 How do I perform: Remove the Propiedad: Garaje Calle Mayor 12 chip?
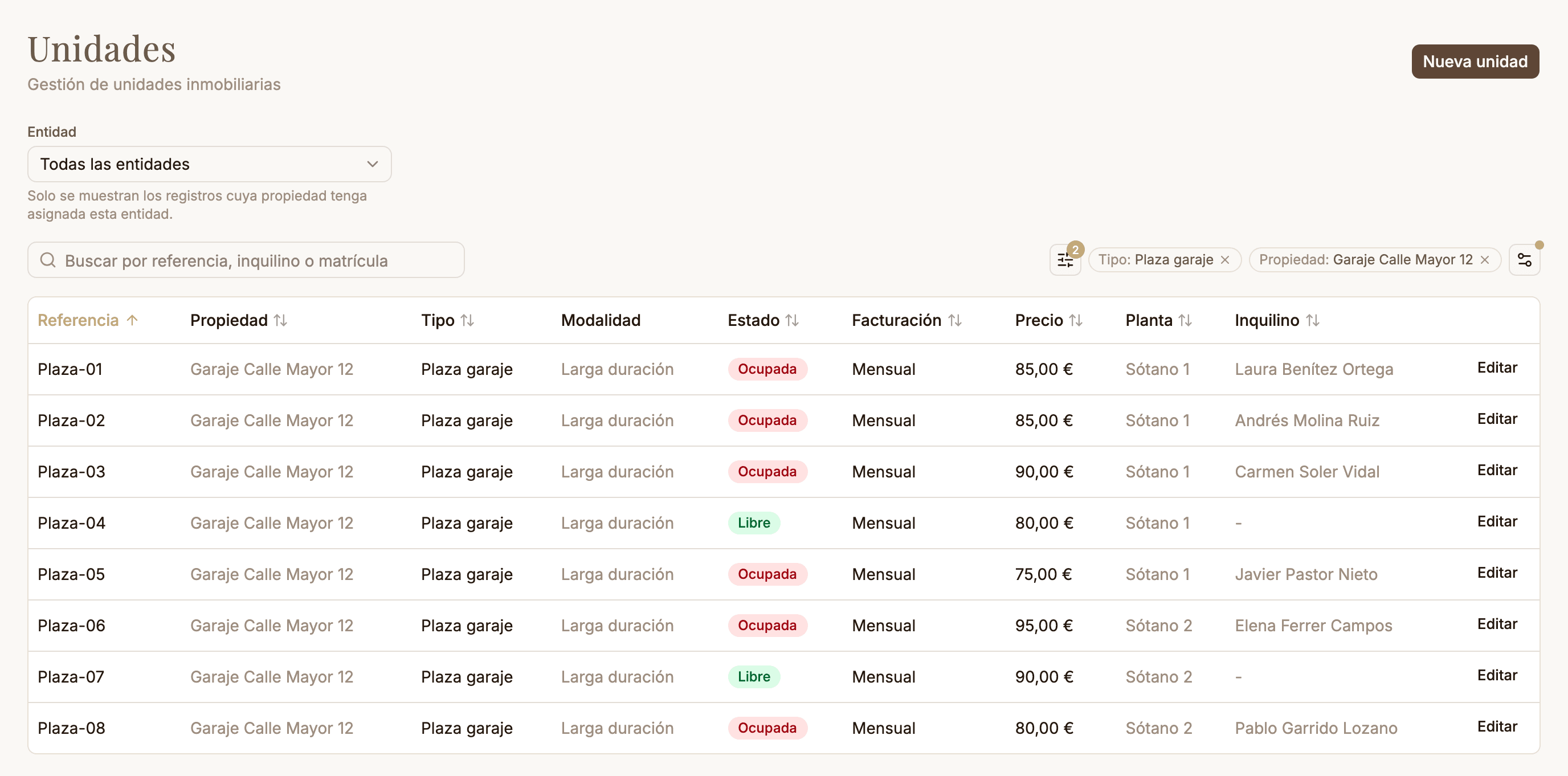(x=1485, y=260)
